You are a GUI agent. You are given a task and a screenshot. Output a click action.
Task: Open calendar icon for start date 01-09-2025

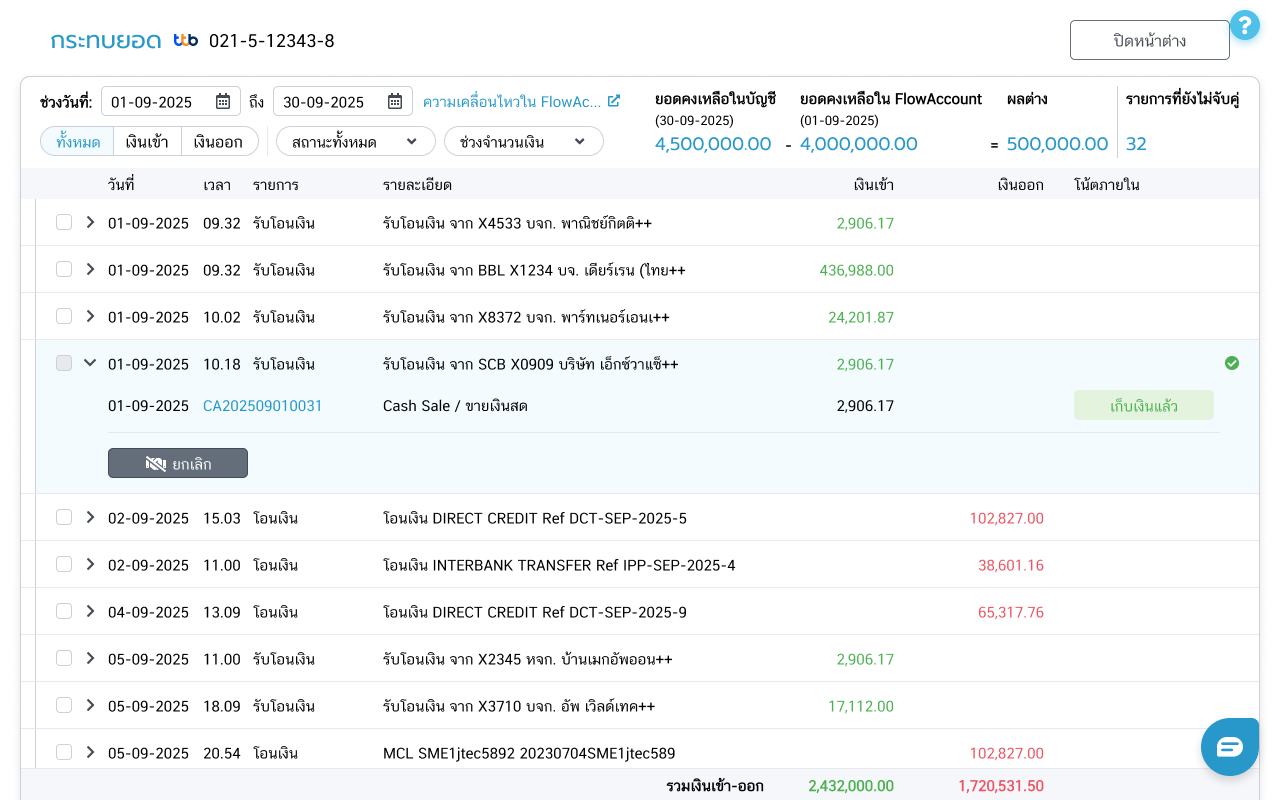point(223,101)
